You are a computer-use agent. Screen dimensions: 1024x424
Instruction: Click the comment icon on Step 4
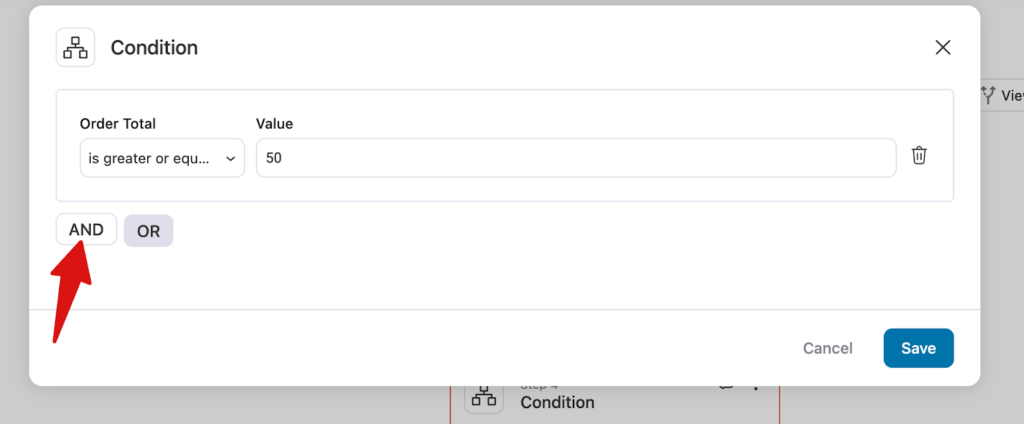[727, 386]
